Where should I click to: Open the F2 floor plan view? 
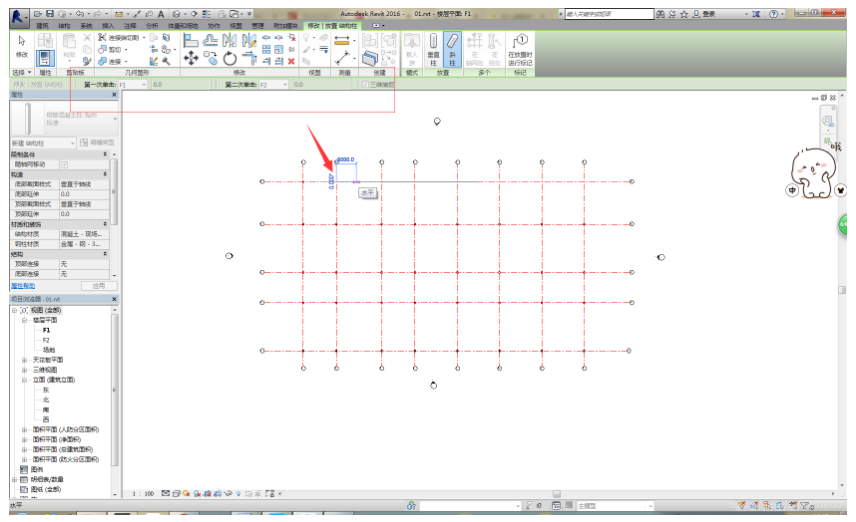coord(46,339)
